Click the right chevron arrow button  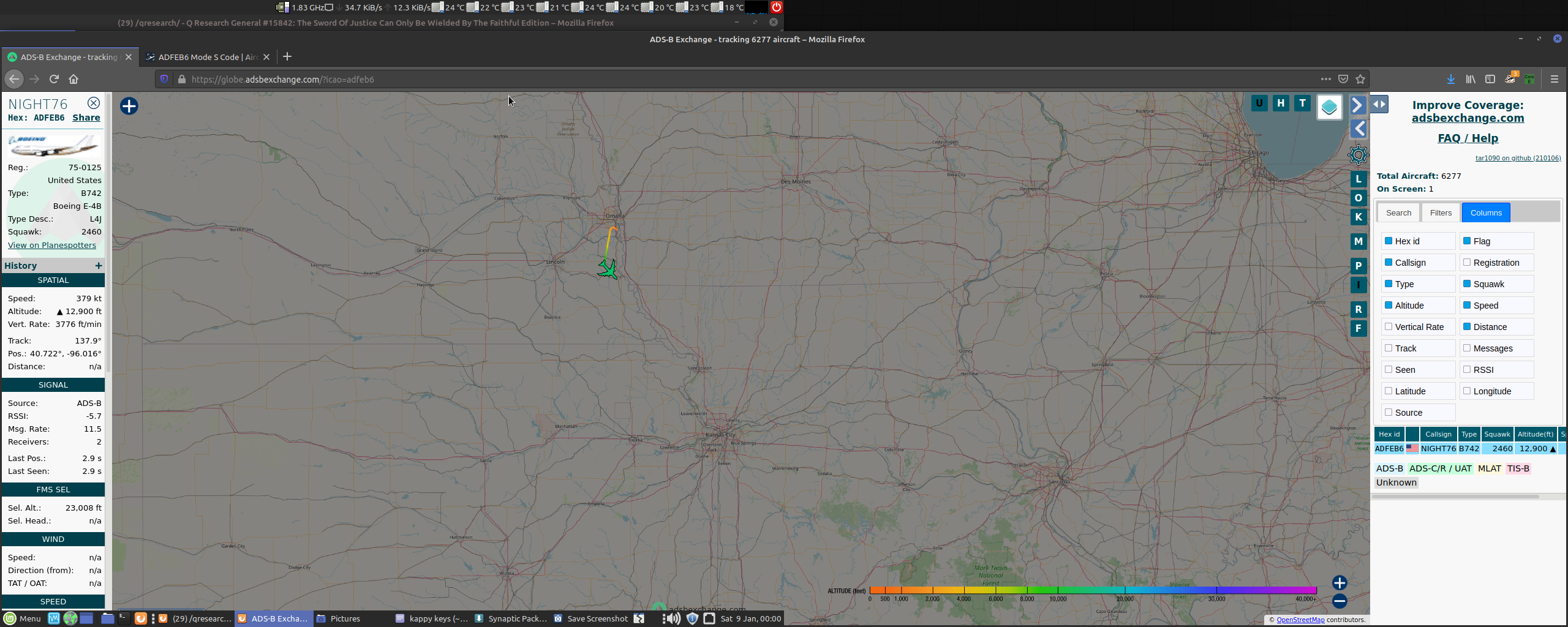[x=1358, y=105]
